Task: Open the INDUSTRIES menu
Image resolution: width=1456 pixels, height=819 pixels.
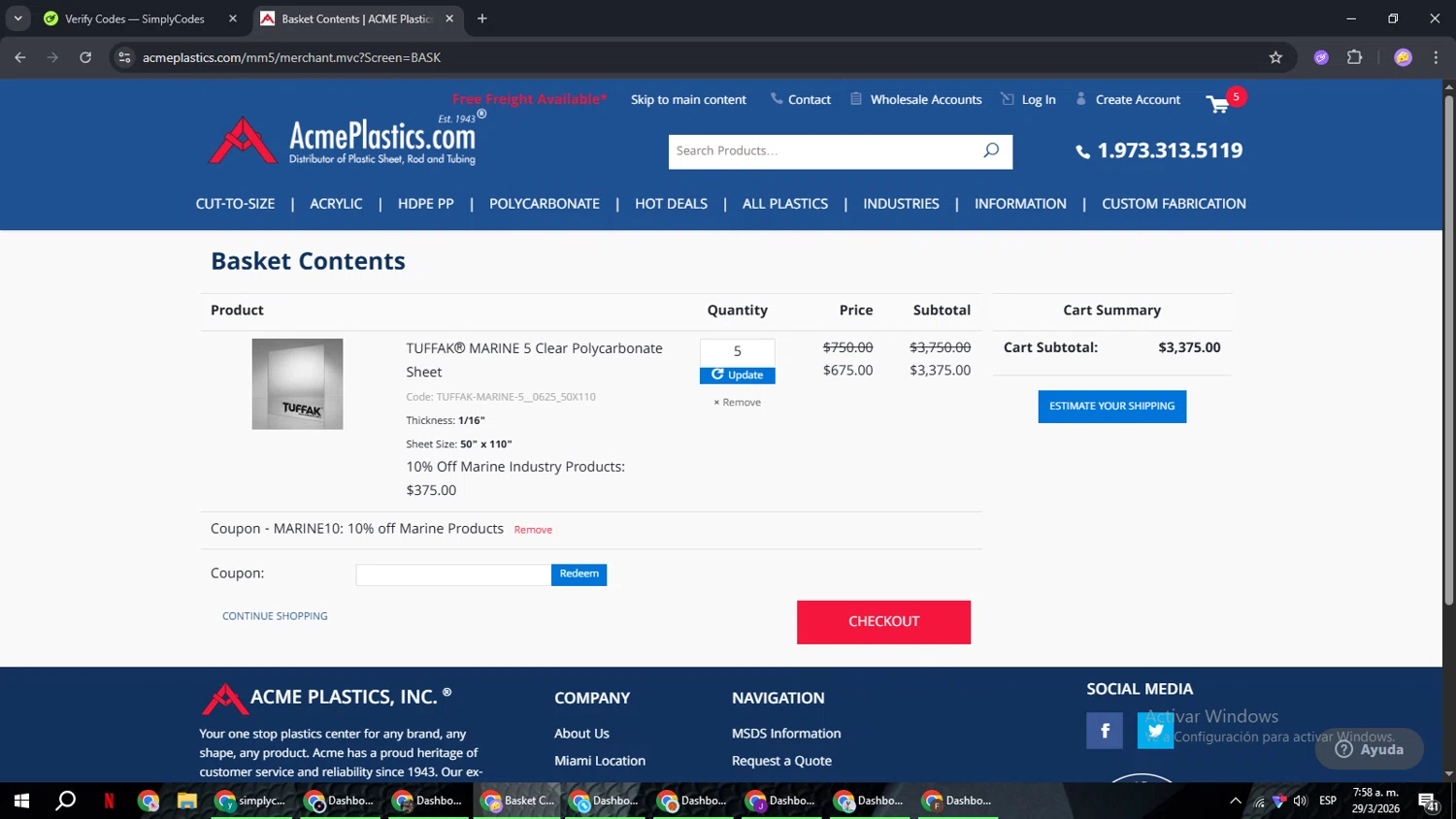Action: pos(901,204)
